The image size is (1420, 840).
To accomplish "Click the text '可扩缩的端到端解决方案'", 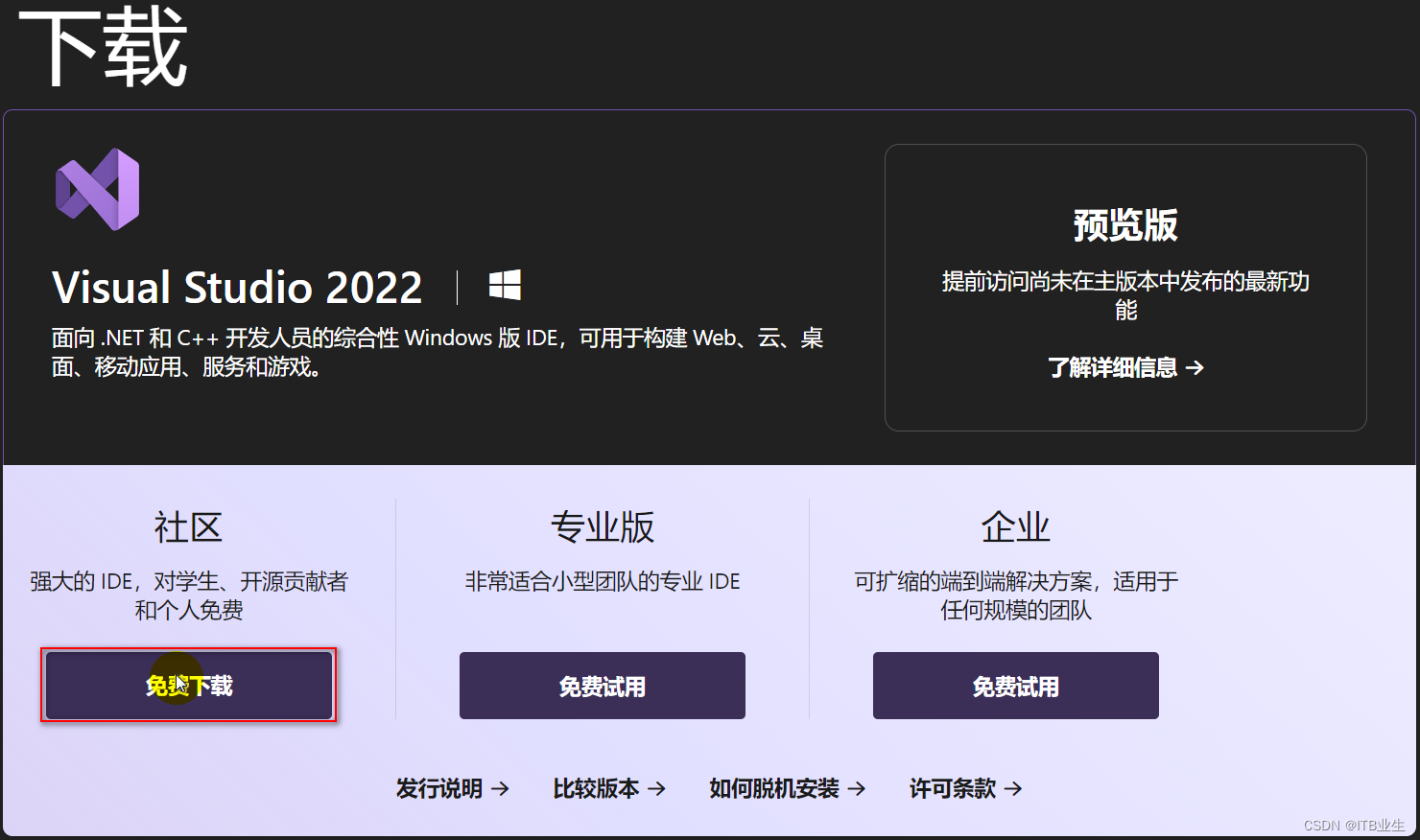I will click(972, 581).
